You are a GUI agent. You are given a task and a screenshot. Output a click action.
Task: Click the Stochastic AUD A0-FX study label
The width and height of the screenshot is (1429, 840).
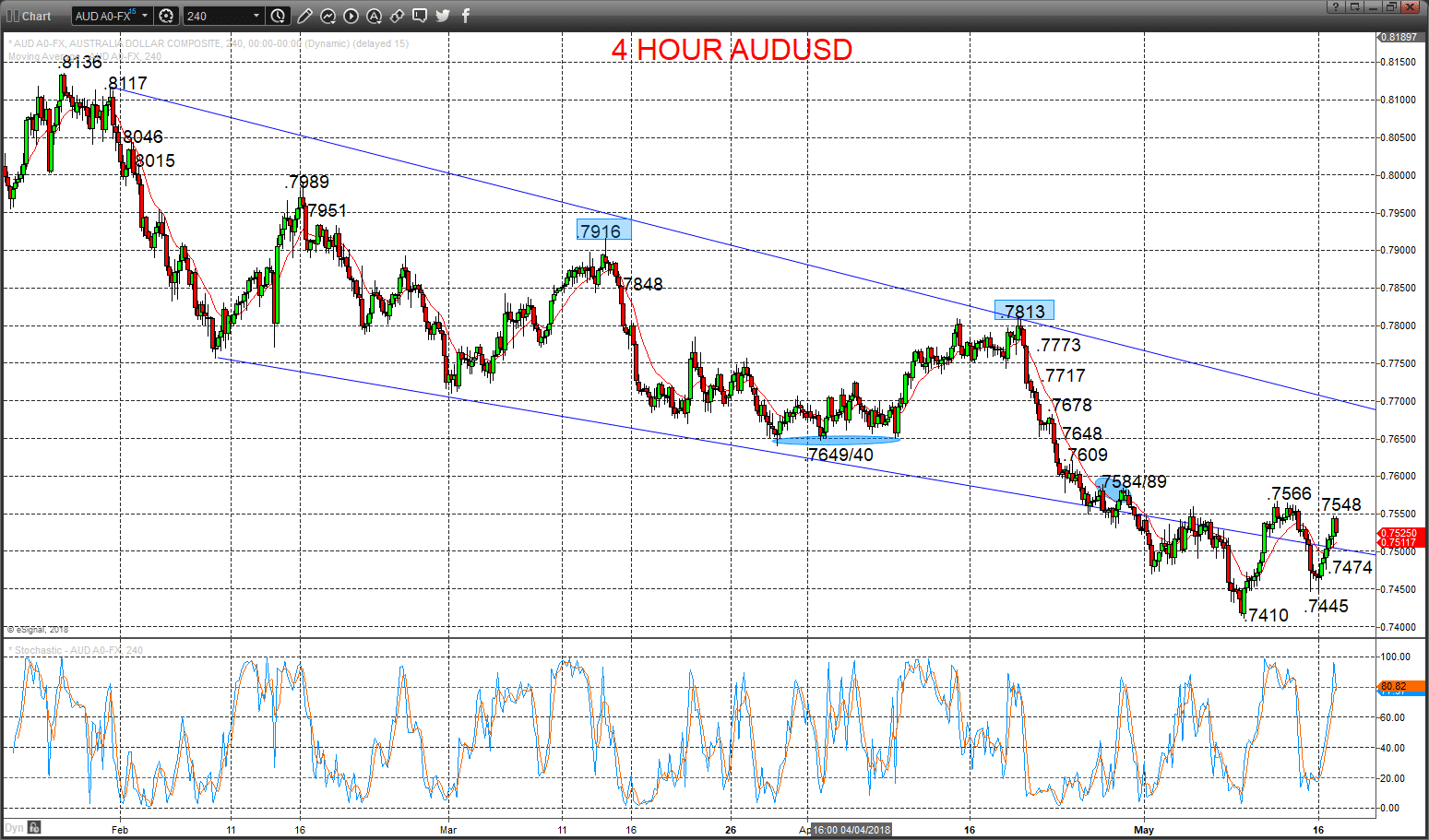77,650
